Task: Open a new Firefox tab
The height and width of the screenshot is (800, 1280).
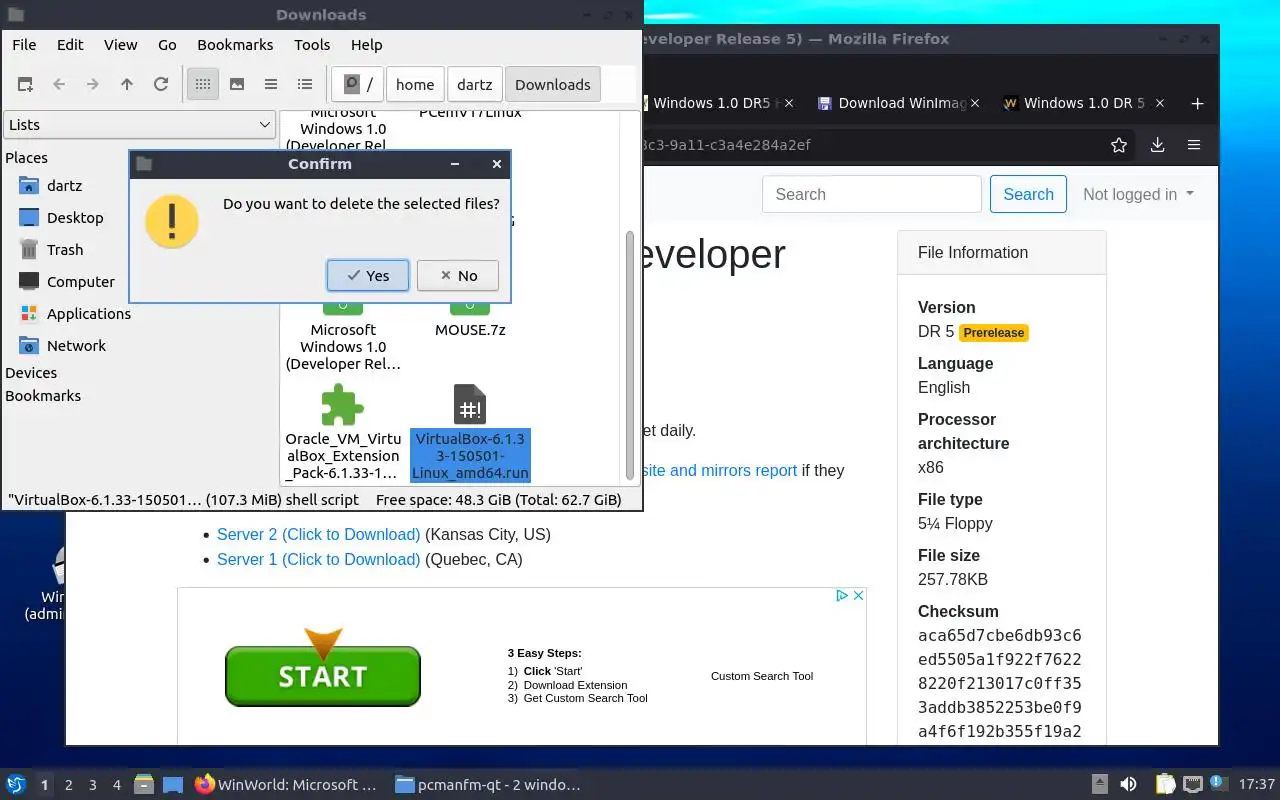Action: coord(1197,103)
